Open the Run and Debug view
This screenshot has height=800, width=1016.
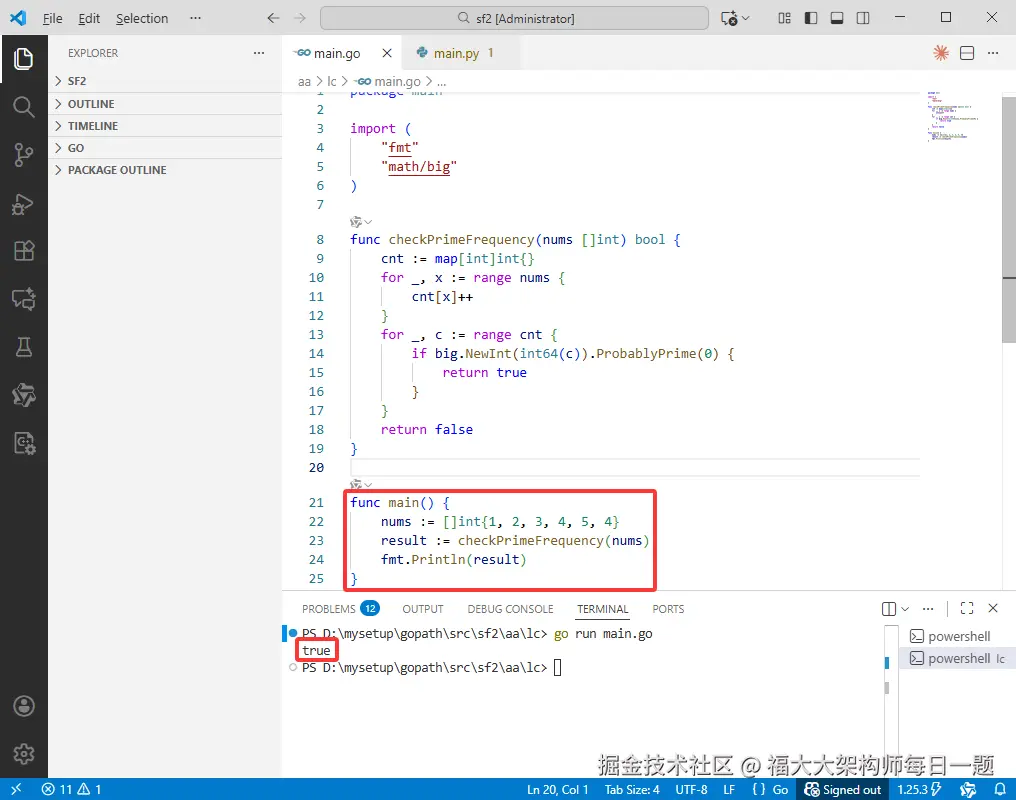[x=24, y=204]
